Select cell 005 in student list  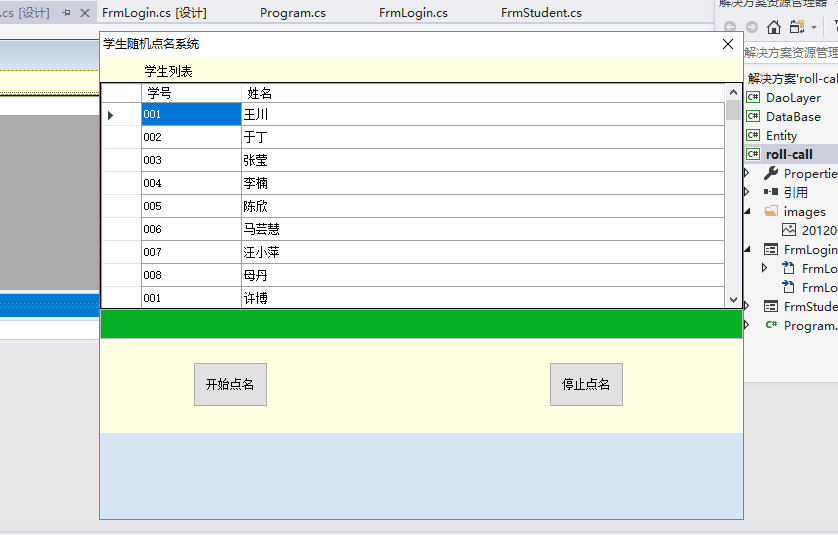(191, 206)
